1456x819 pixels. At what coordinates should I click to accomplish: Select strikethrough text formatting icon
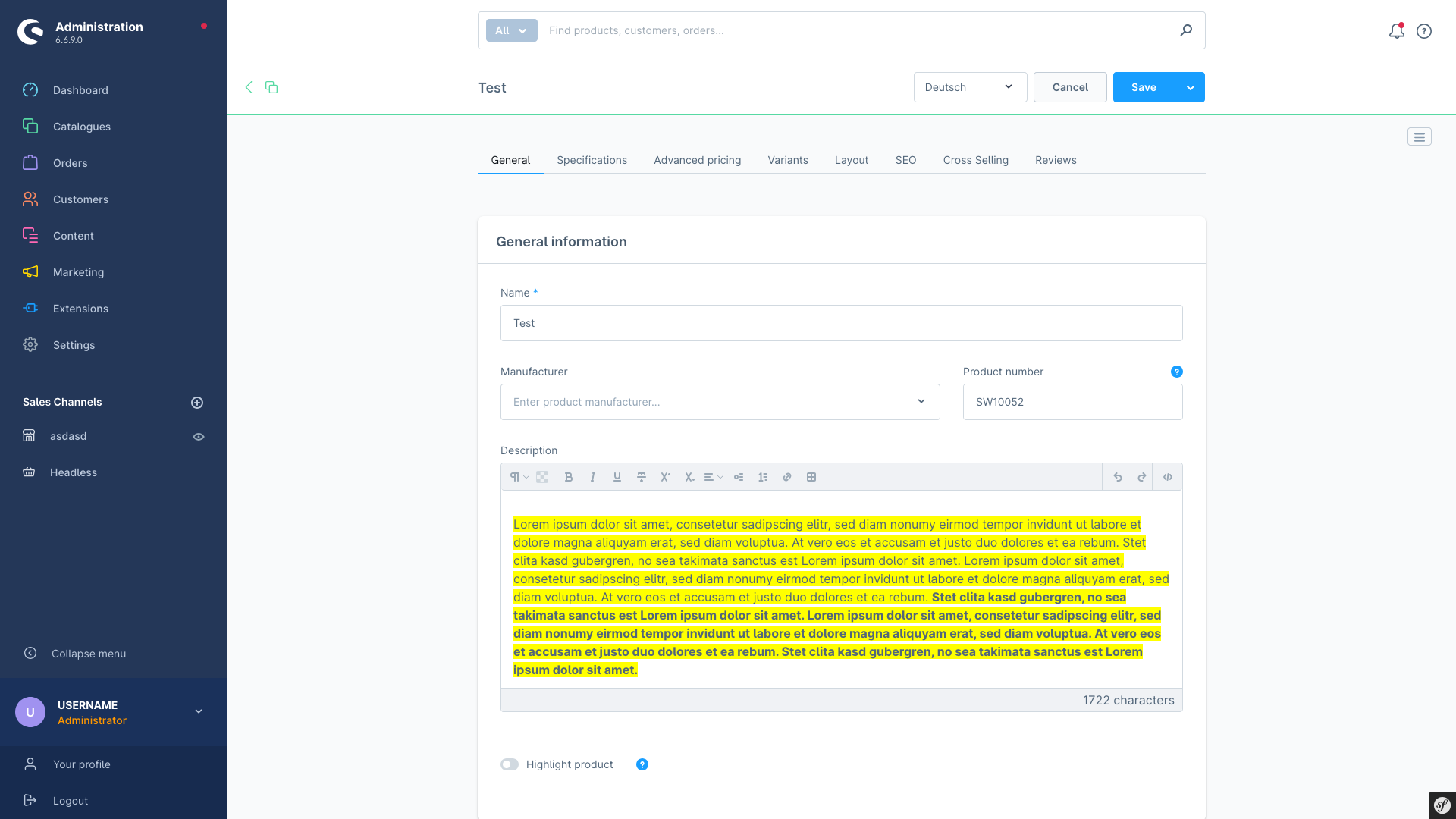click(641, 477)
